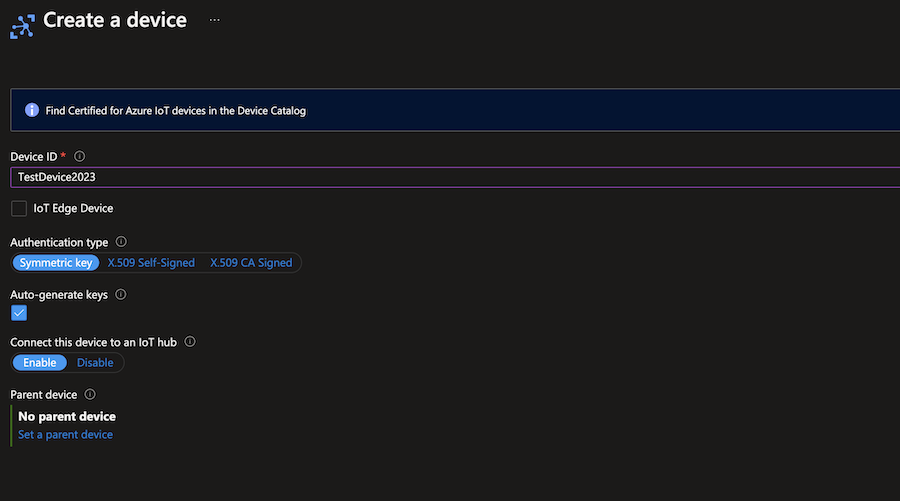Show Device ID info tooltip icon
900x501 pixels.
click(x=79, y=156)
